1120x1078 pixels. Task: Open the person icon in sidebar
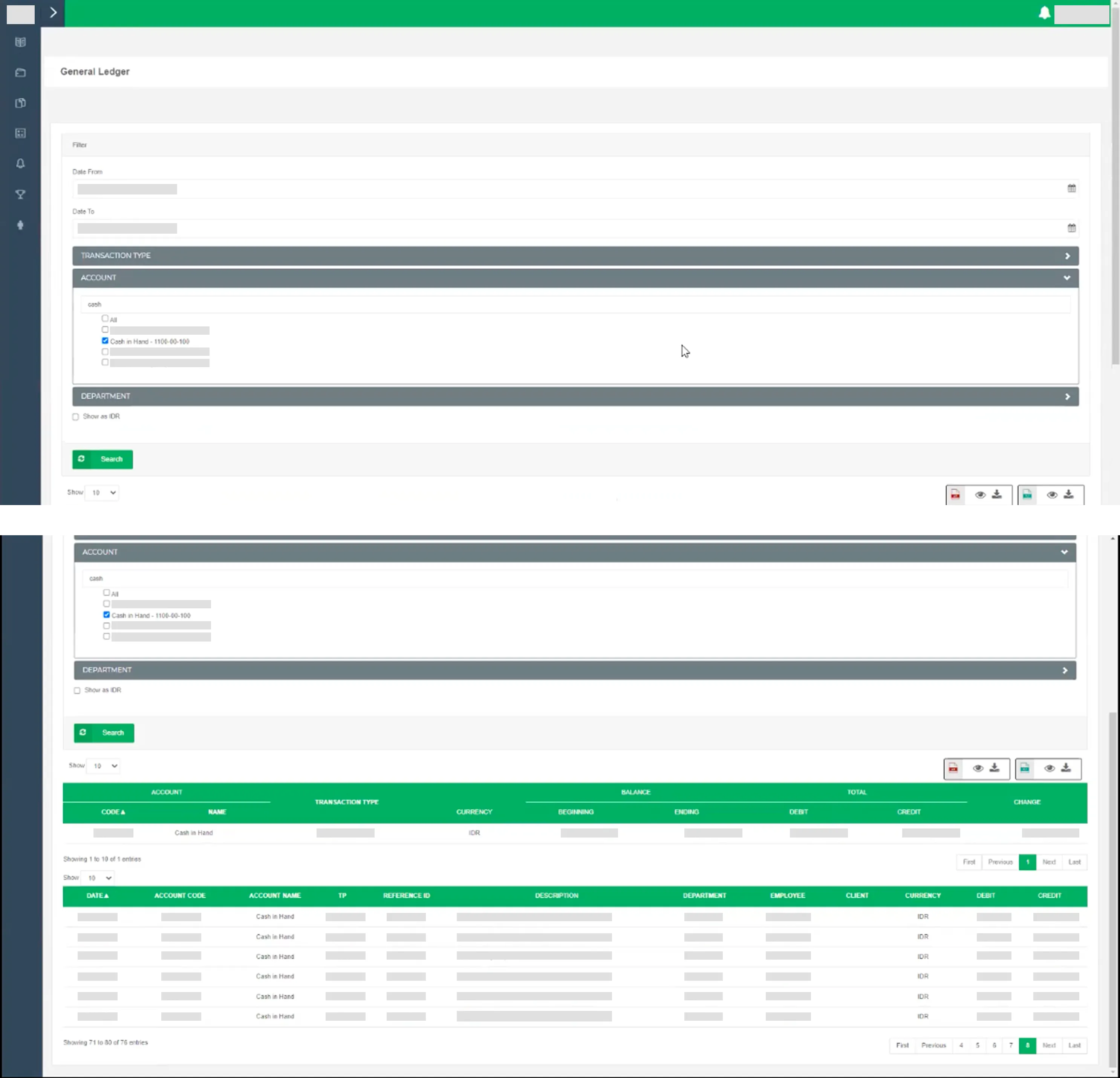21,225
